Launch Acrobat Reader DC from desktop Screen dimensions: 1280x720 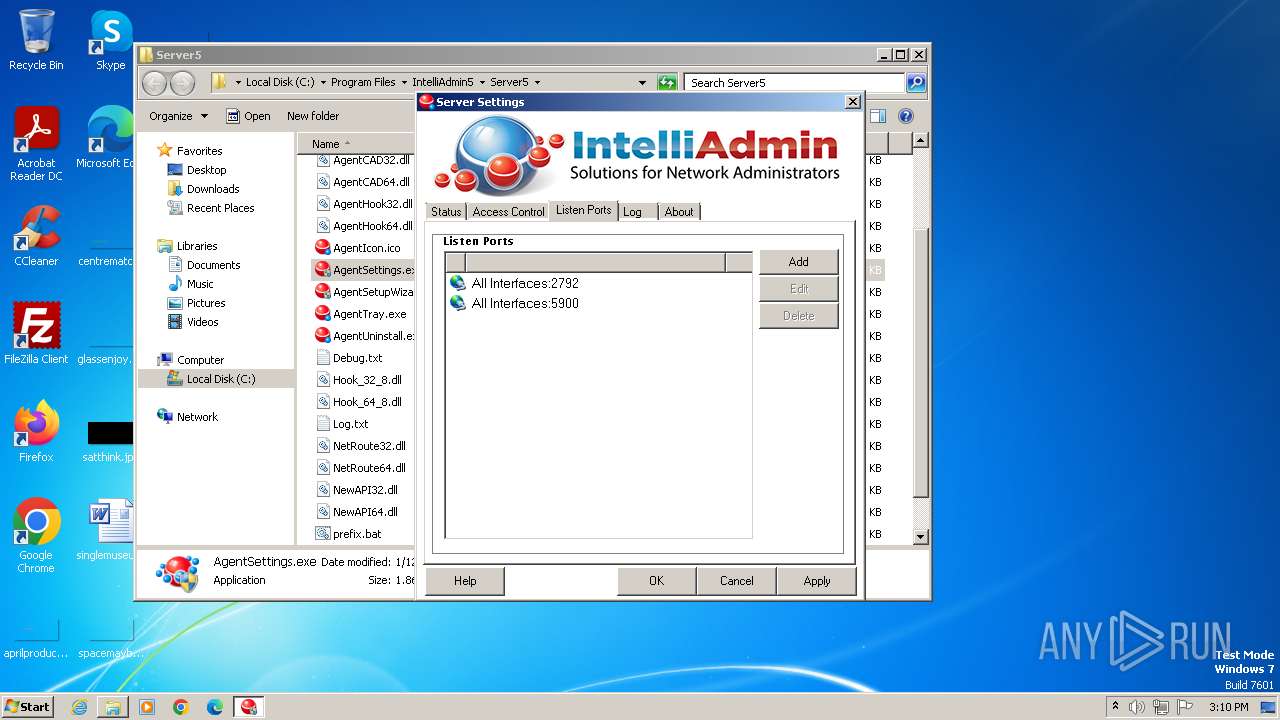tap(36, 144)
